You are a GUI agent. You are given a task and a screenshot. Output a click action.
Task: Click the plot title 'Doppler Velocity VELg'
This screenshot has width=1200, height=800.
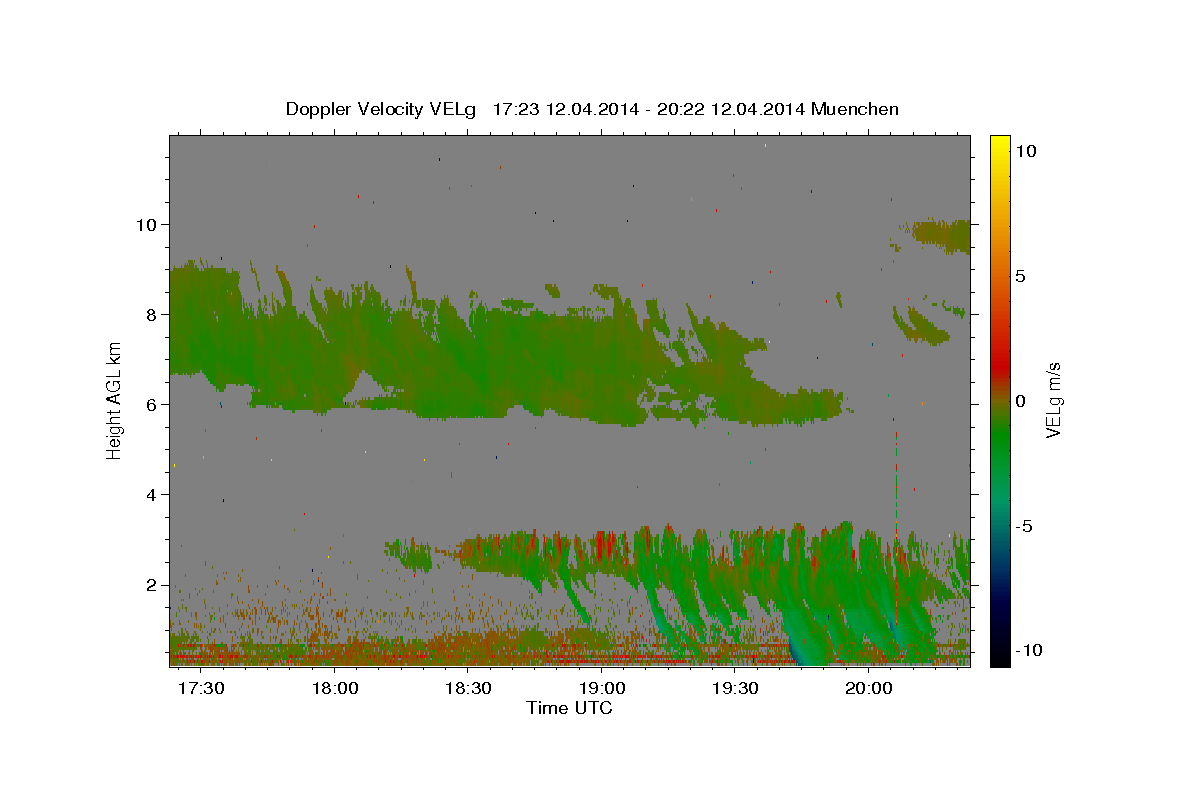coord(380,109)
